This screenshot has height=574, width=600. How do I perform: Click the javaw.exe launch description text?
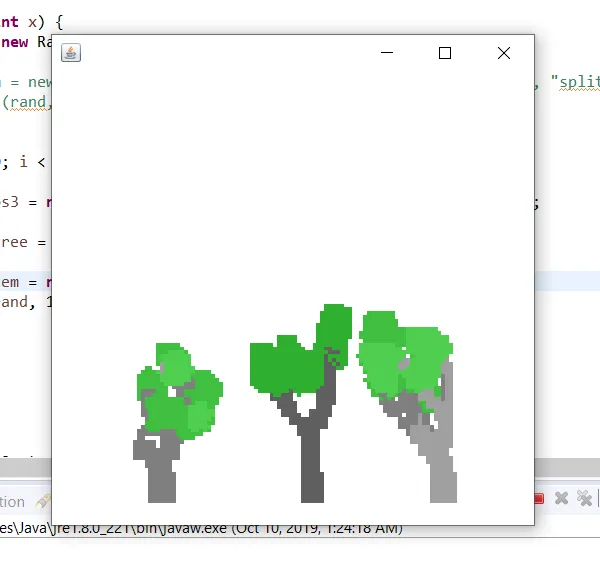click(201, 528)
